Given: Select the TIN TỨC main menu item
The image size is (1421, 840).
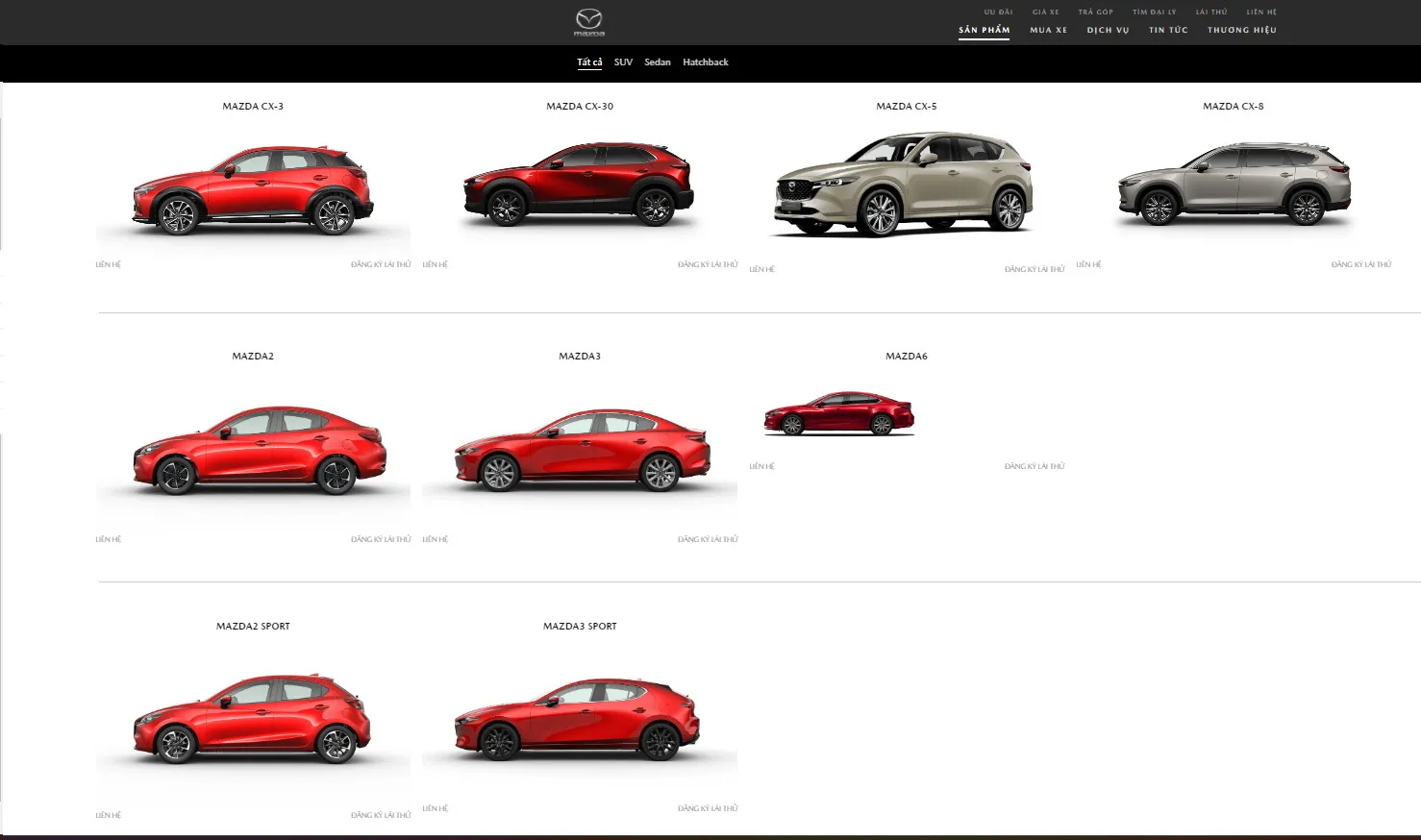Looking at the screenshot, I should 1168,30.
